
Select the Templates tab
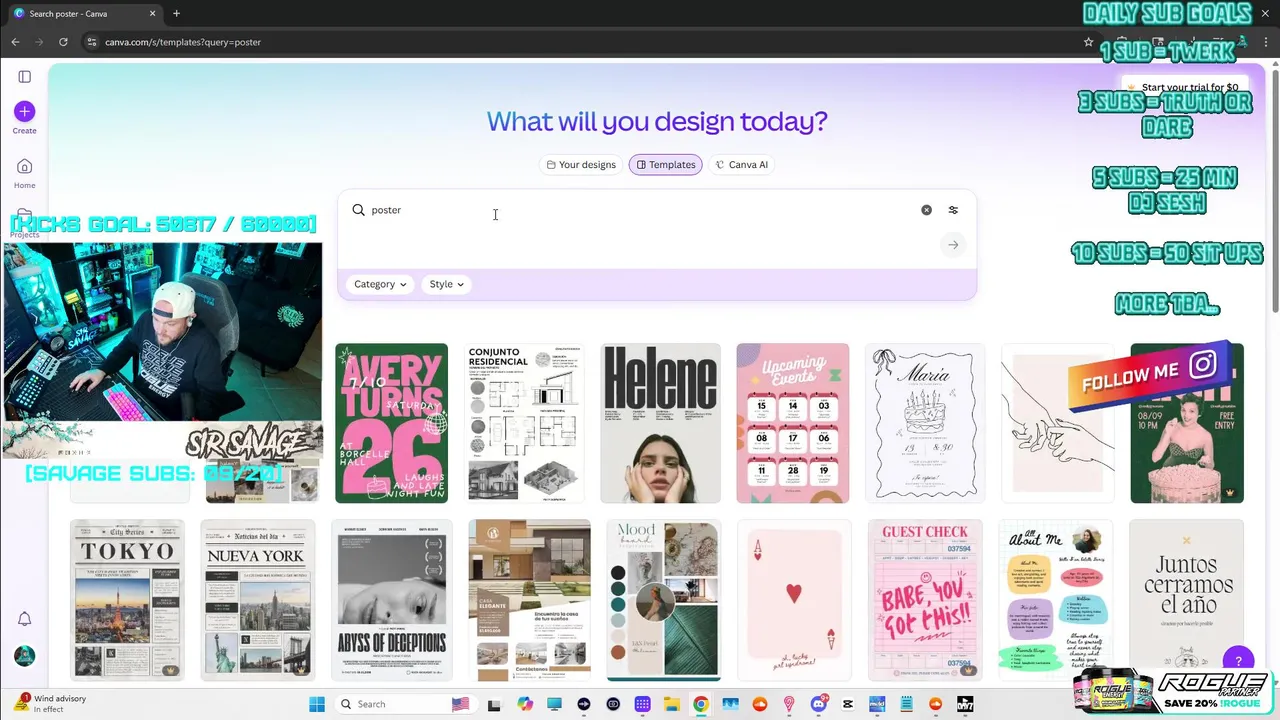click(665, 165)
